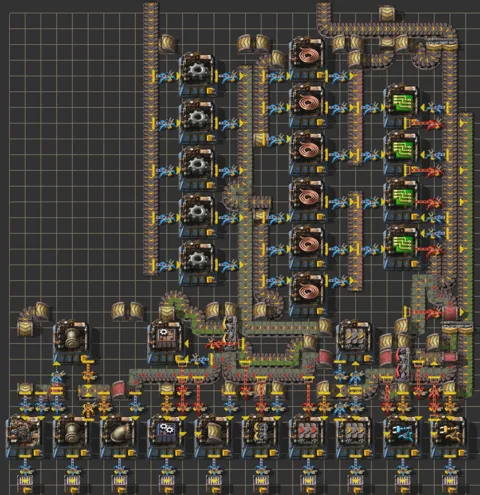Open the chest below the fast transport belt assembler

(308, 481)
